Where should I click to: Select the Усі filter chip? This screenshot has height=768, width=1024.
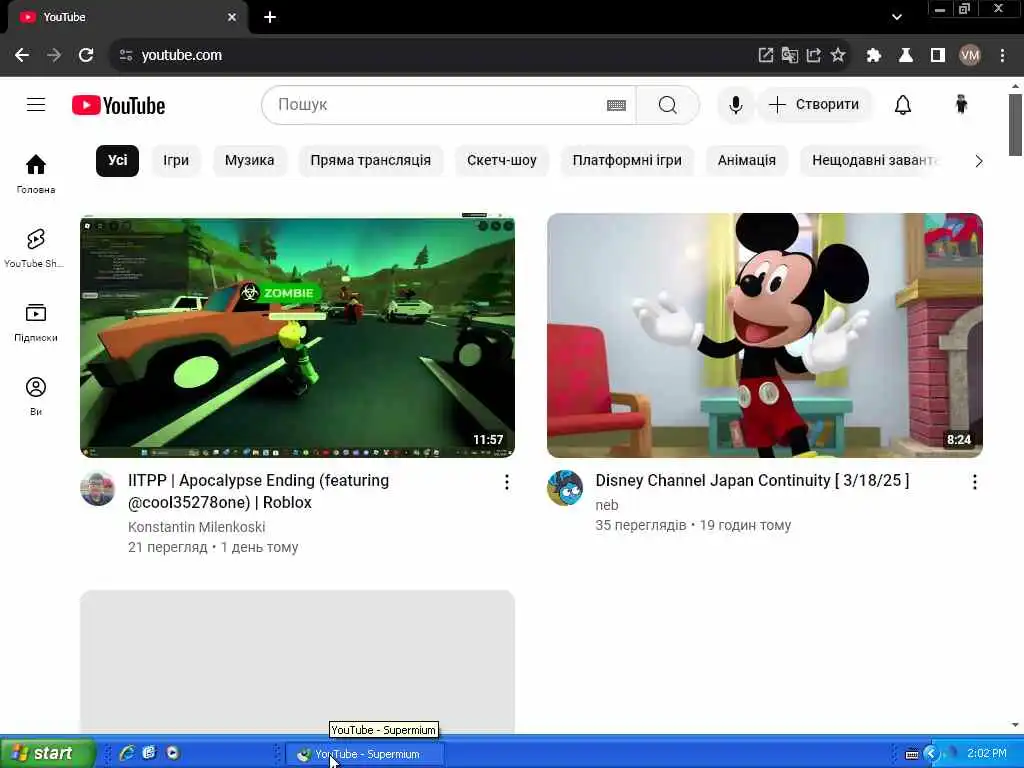coord(118,161)
